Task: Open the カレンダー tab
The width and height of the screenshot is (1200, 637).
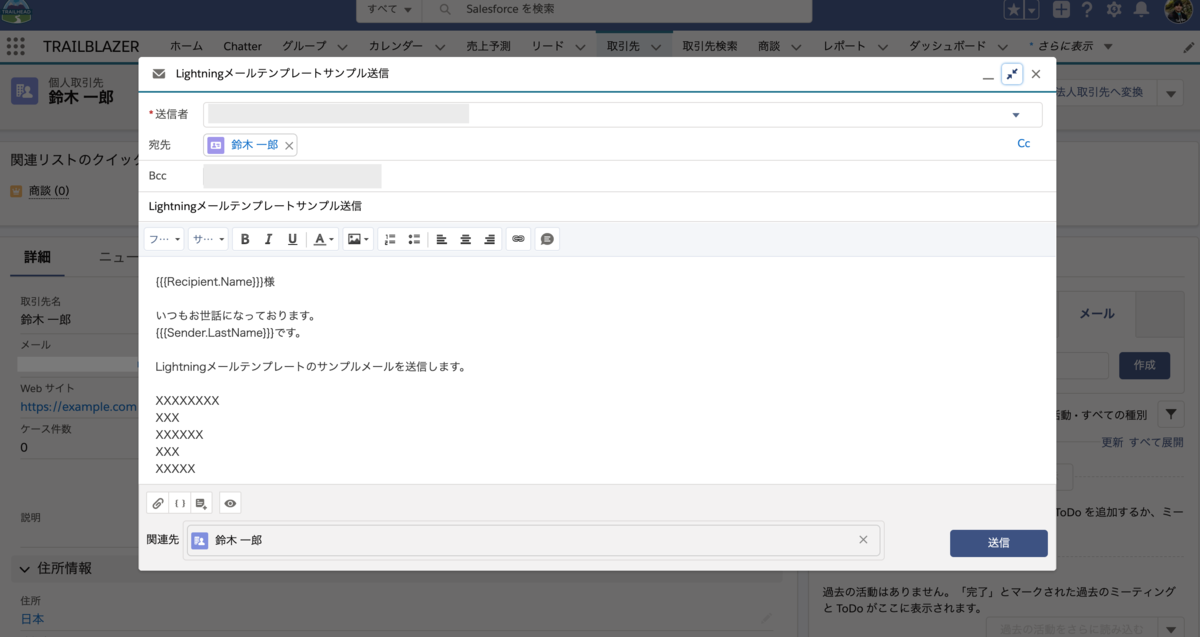Action: 395,46
